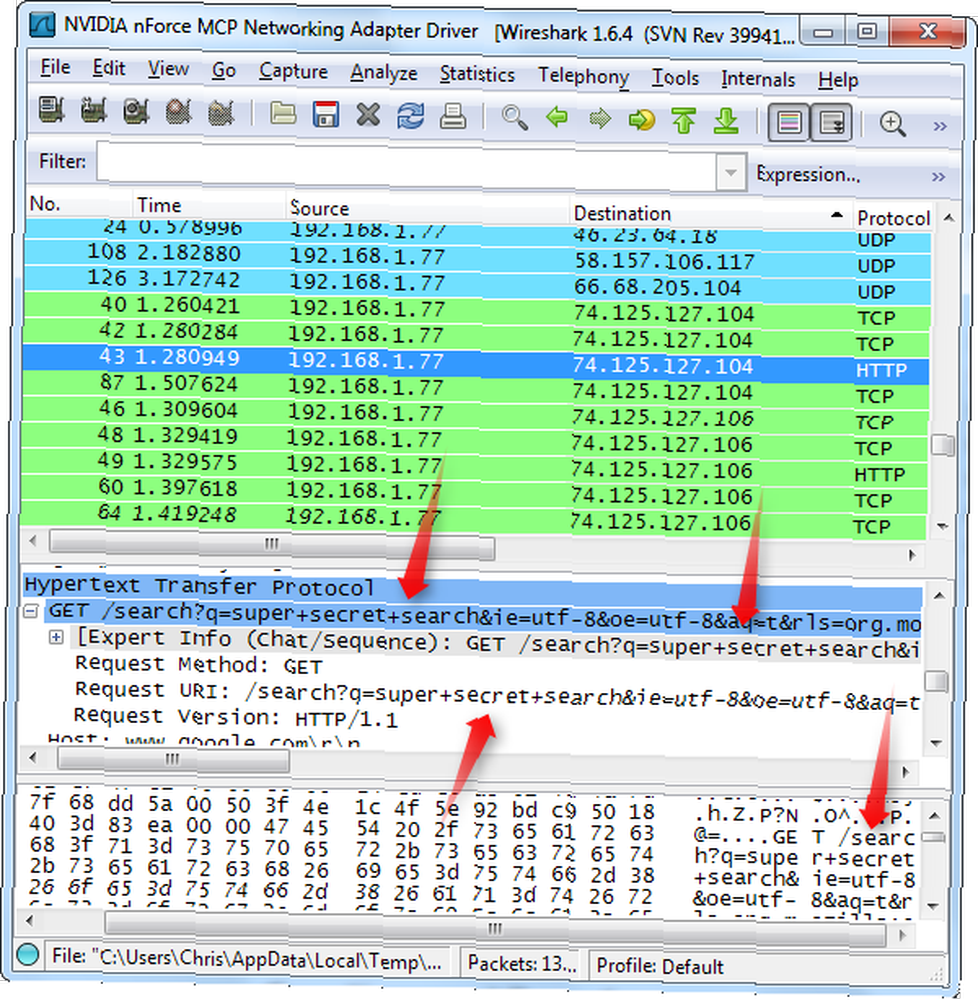Find a packet magnifier icon
The height and width of the screenshot is (1000, 978).
515,118
